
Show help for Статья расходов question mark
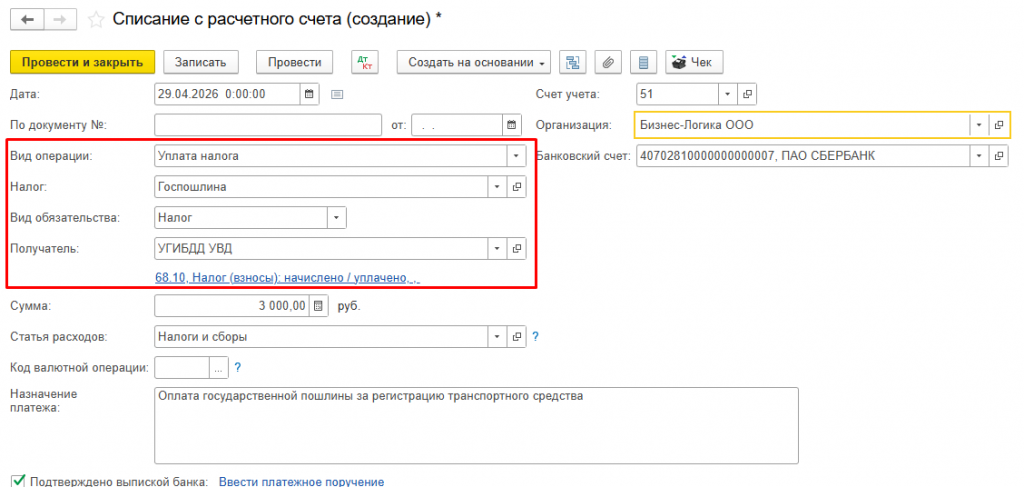point(536,337)
